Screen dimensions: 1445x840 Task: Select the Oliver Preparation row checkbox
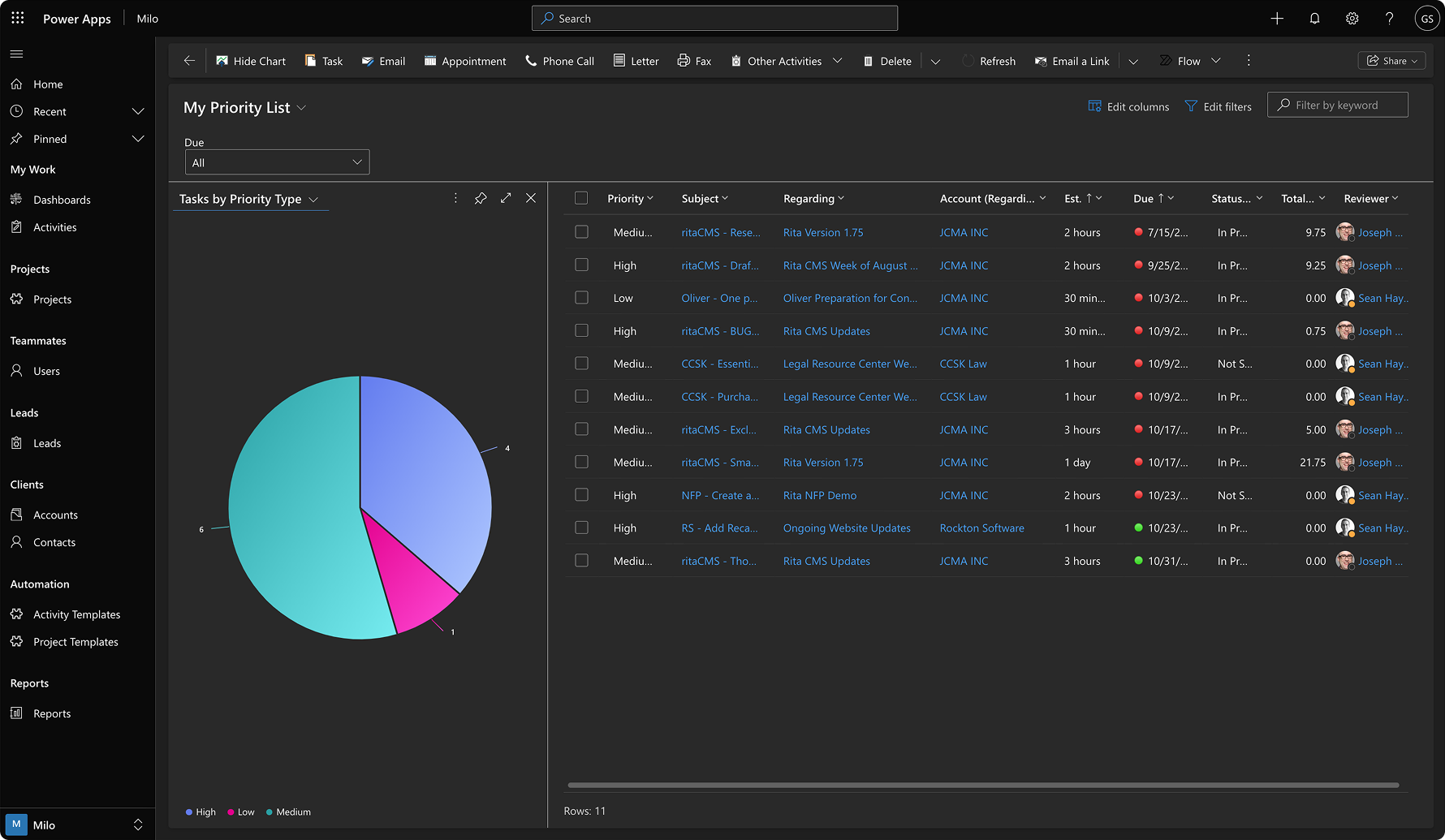coord(581,298)
